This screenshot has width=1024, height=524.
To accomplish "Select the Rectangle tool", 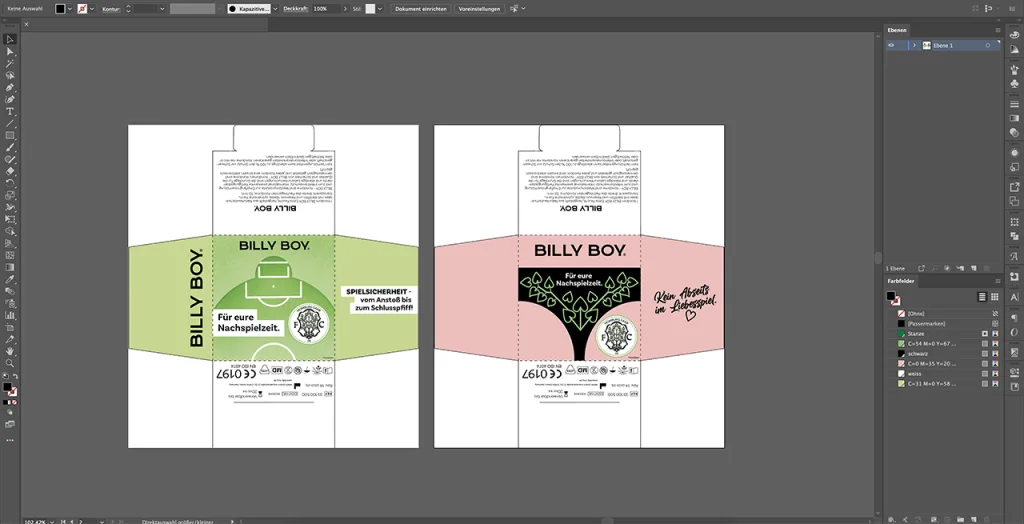I will point(10,135).
